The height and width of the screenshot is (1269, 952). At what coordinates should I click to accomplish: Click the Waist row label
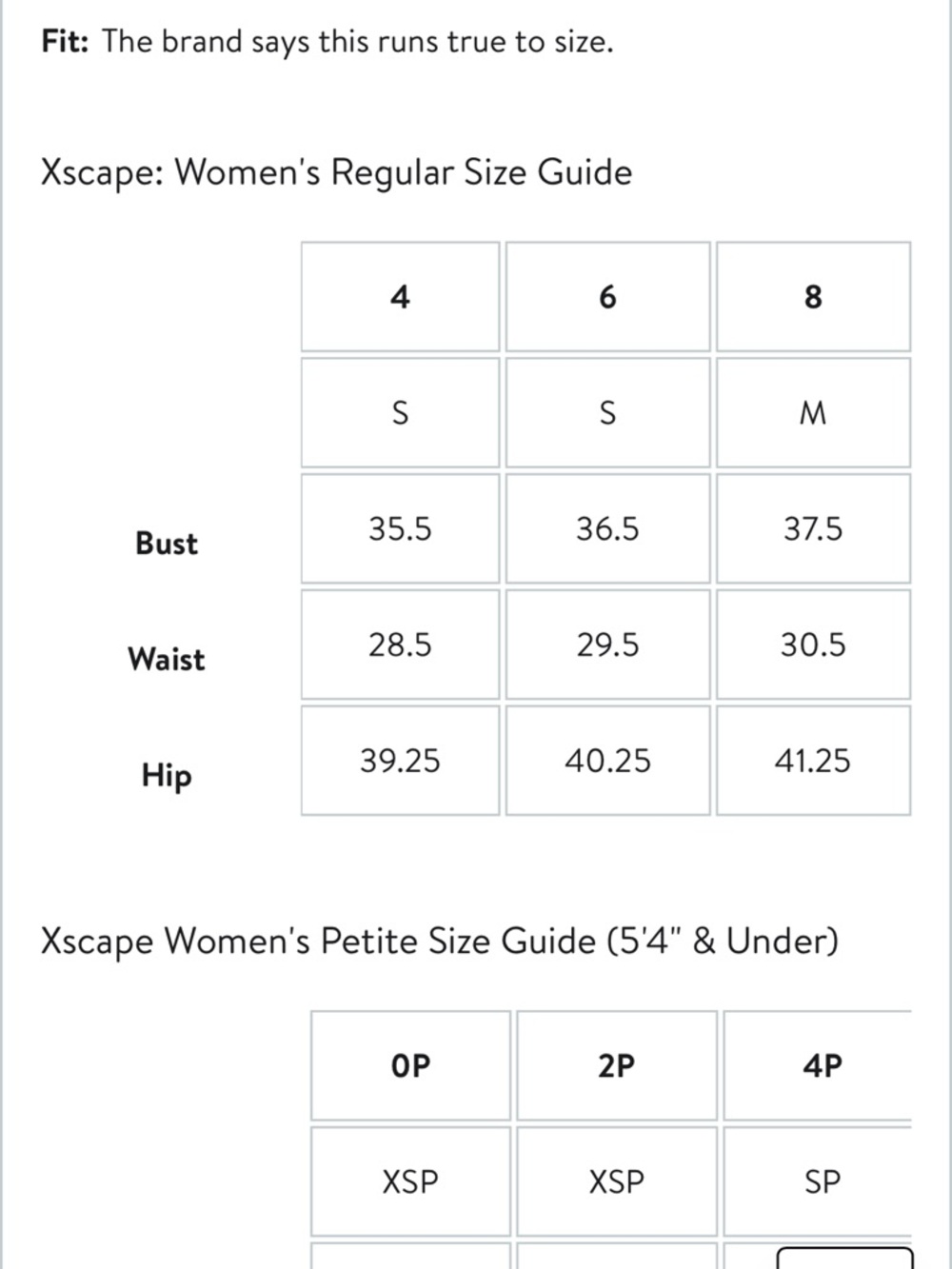(167, 659)
